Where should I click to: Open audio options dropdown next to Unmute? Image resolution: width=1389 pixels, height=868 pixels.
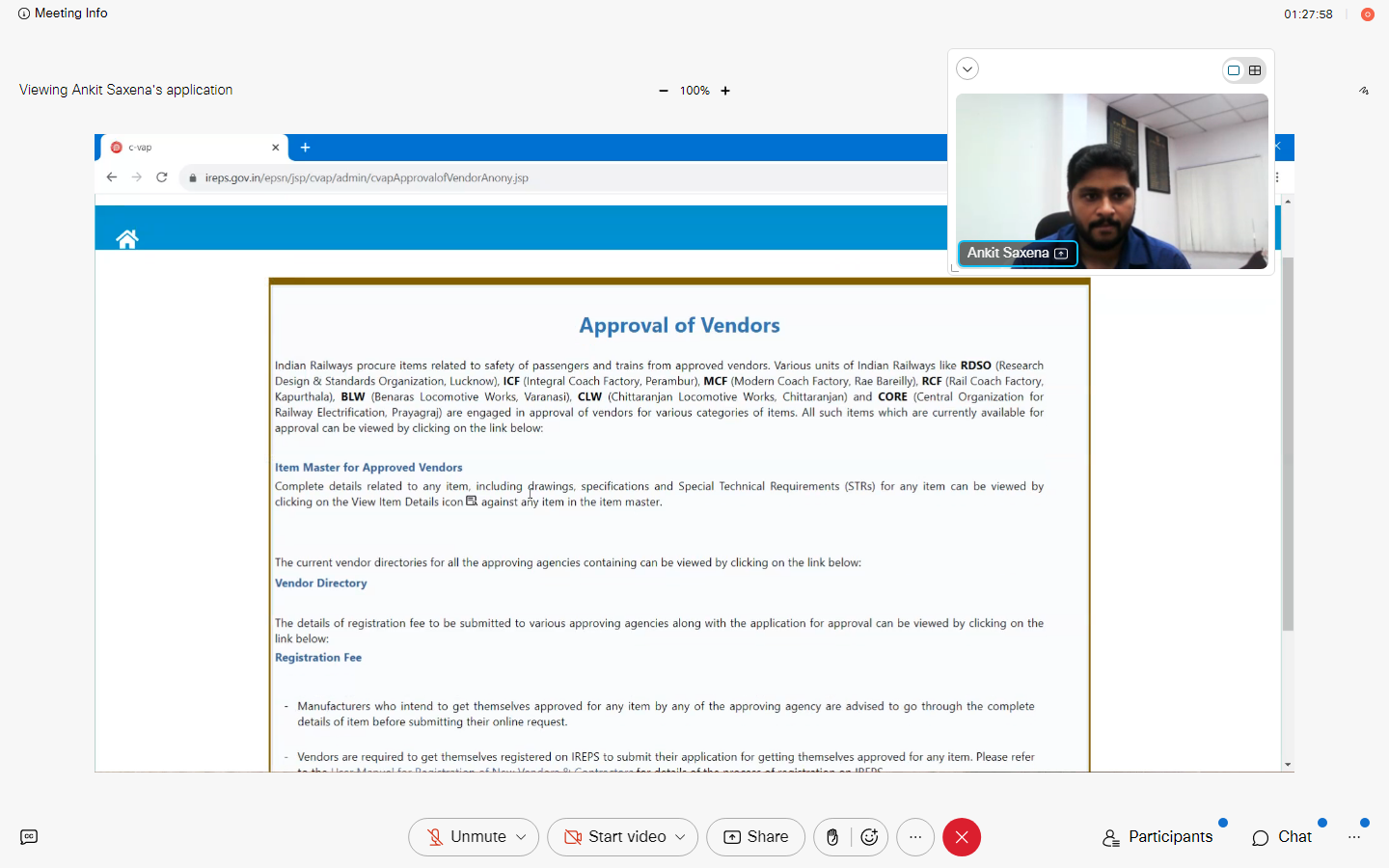point(522,837)
